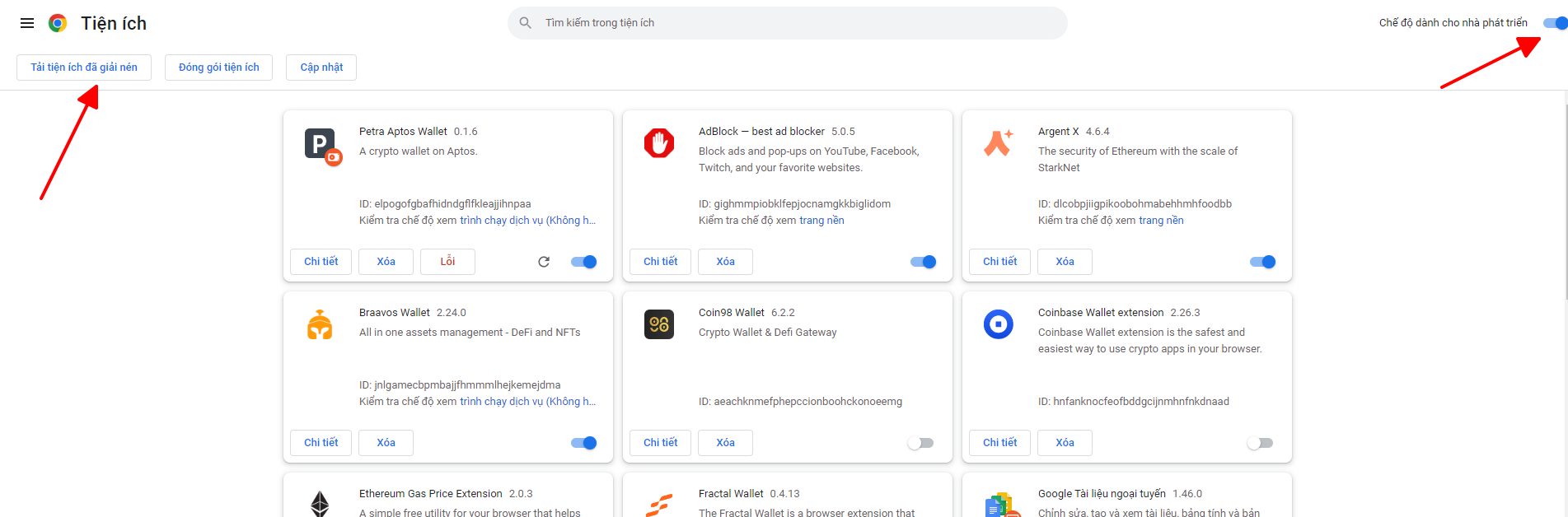Click the Chrome logo icon

pos(58,23)
